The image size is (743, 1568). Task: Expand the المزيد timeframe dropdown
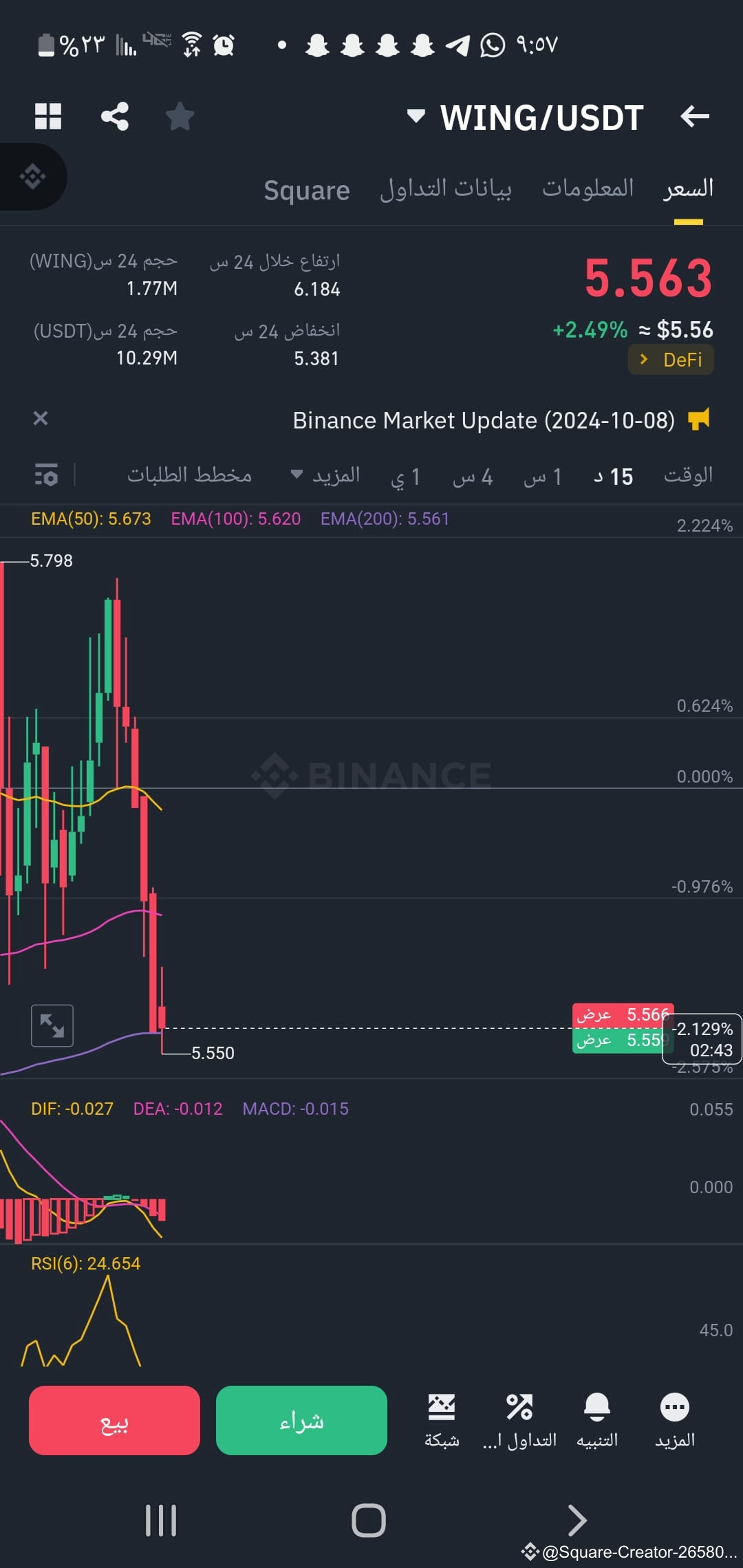coord(323,475)
